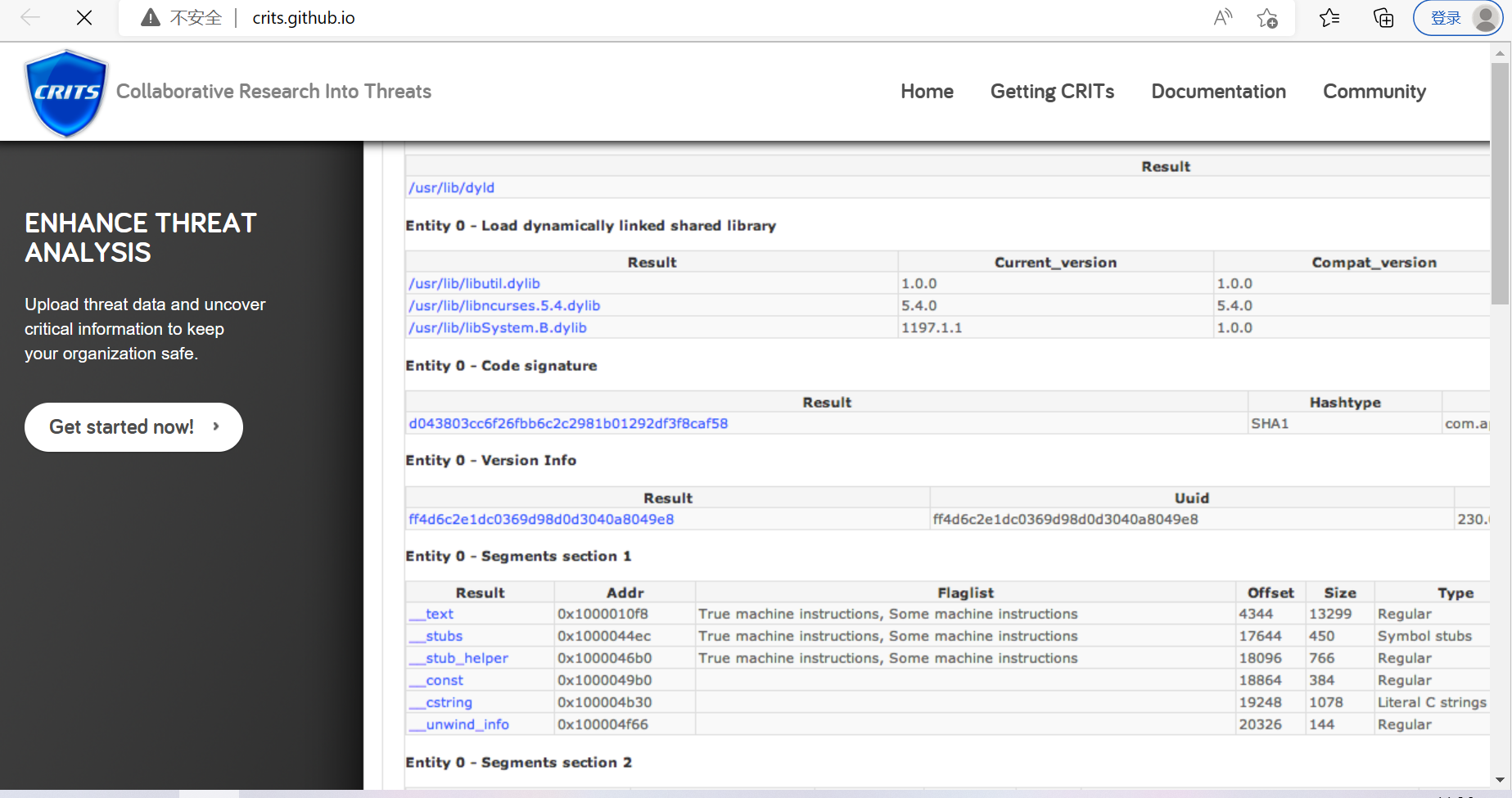The image size is (1512, 798).
Task: Open the read aloud icon
Action: click(1223, 18)
